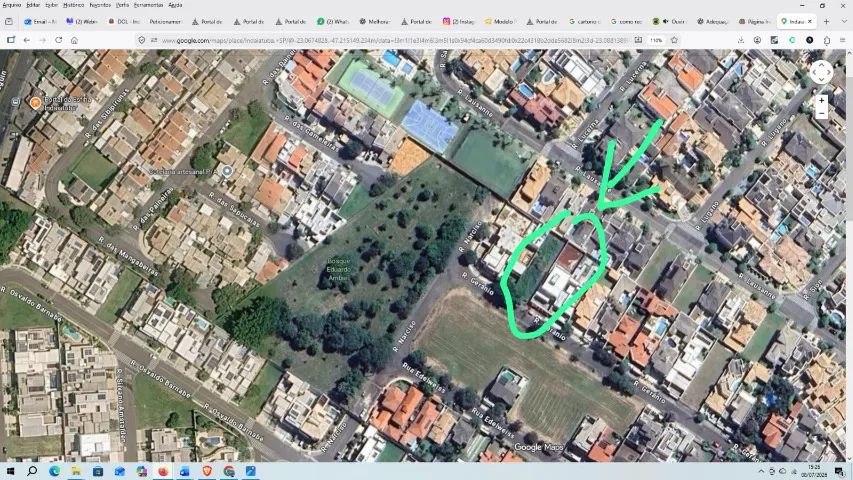Viewport: 853px width, 480px height.
Task: Toggle reader/translate icon in address bar
Action: (638, 40)
